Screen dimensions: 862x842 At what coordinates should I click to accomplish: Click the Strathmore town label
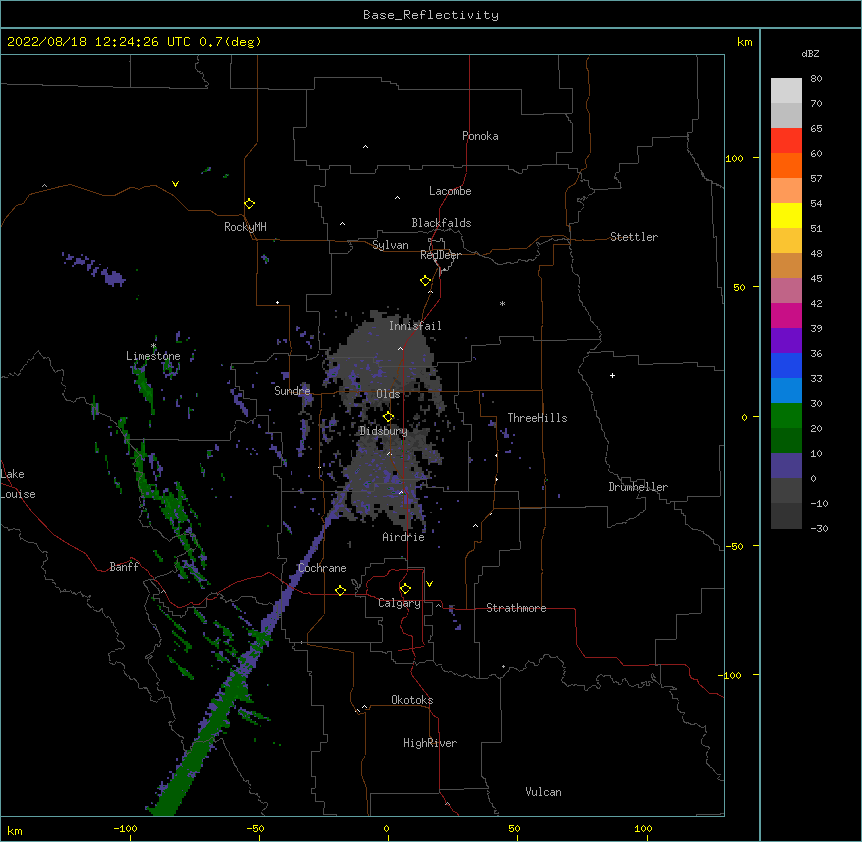coord(516,608)
